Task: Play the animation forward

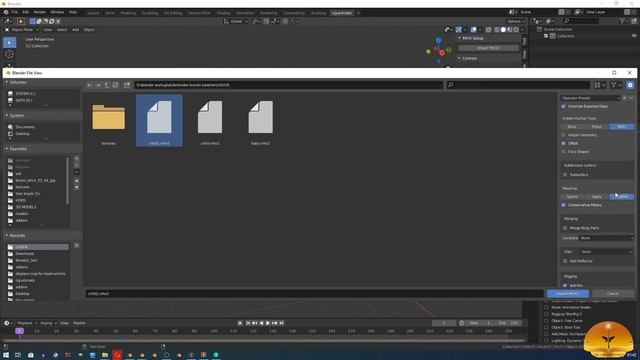Action: [x=268, y=323]
